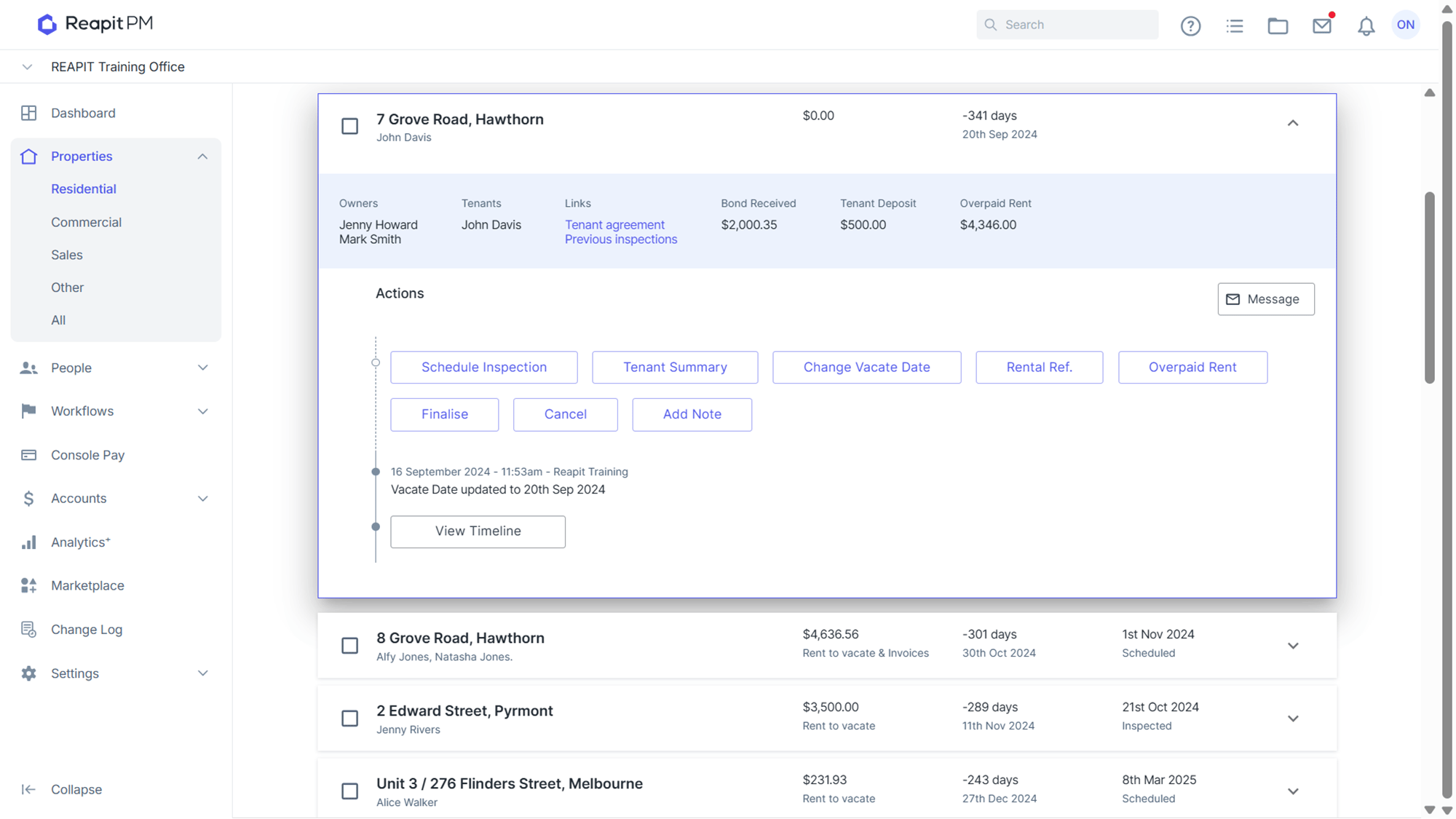Image resolution: width=1456 pixels, height=819 pixels.
Task: Open the ON user avatar
Action: [1406, 25]
